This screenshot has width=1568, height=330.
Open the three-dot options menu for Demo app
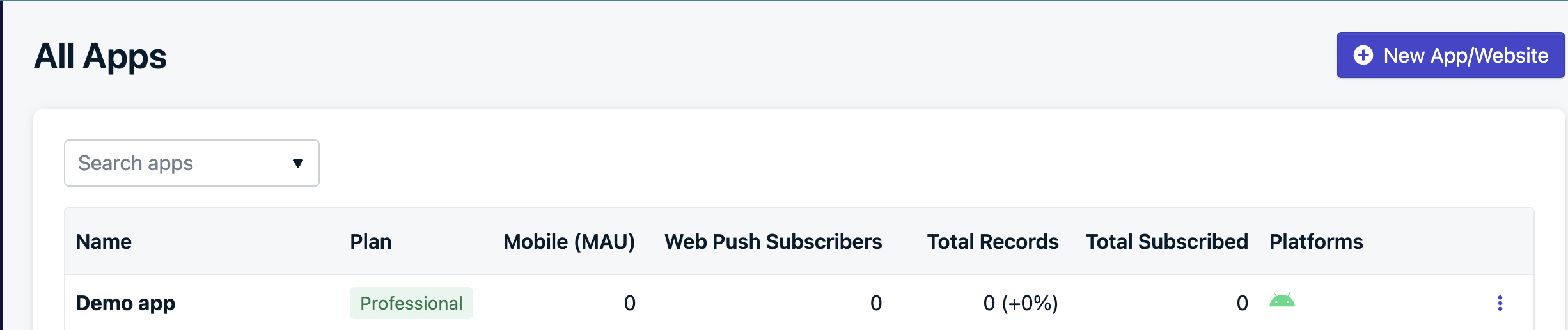(1500, 303)
